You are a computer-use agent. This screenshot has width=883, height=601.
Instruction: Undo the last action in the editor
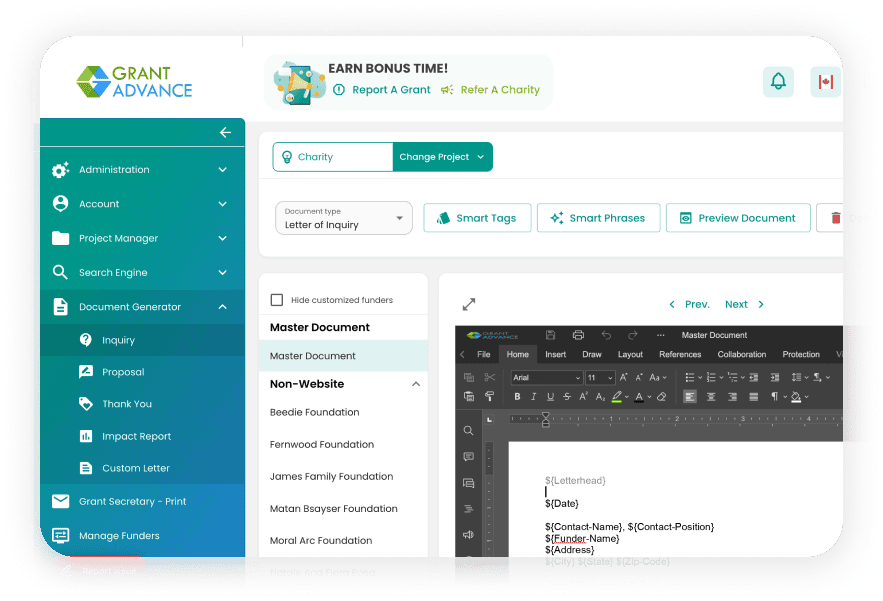pos(606,335)
